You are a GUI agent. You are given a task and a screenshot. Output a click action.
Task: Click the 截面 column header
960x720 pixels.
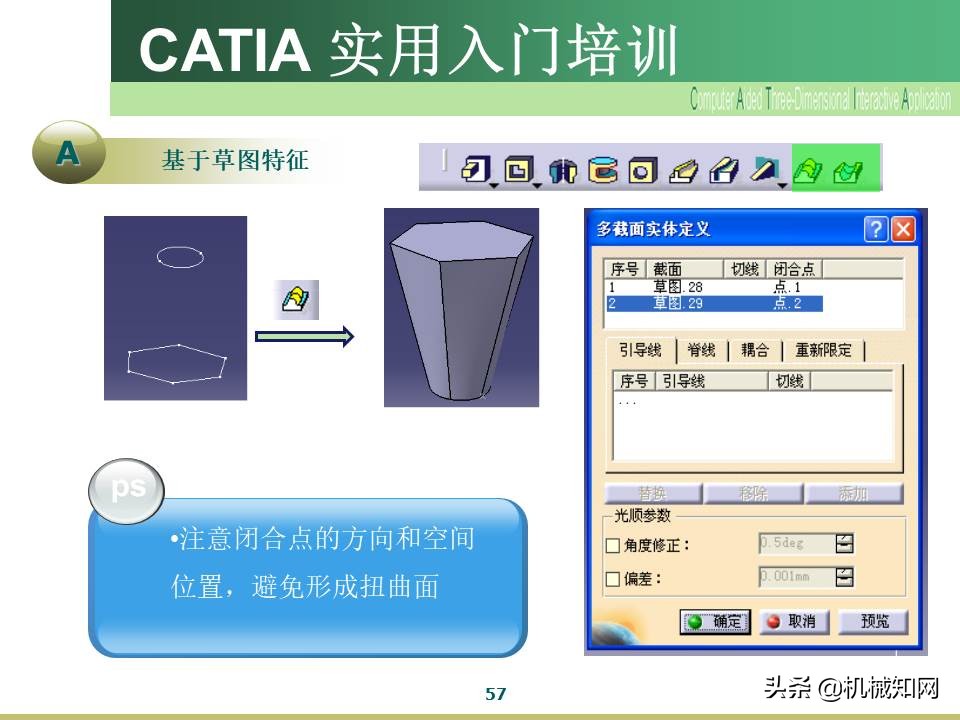[685, 269]
